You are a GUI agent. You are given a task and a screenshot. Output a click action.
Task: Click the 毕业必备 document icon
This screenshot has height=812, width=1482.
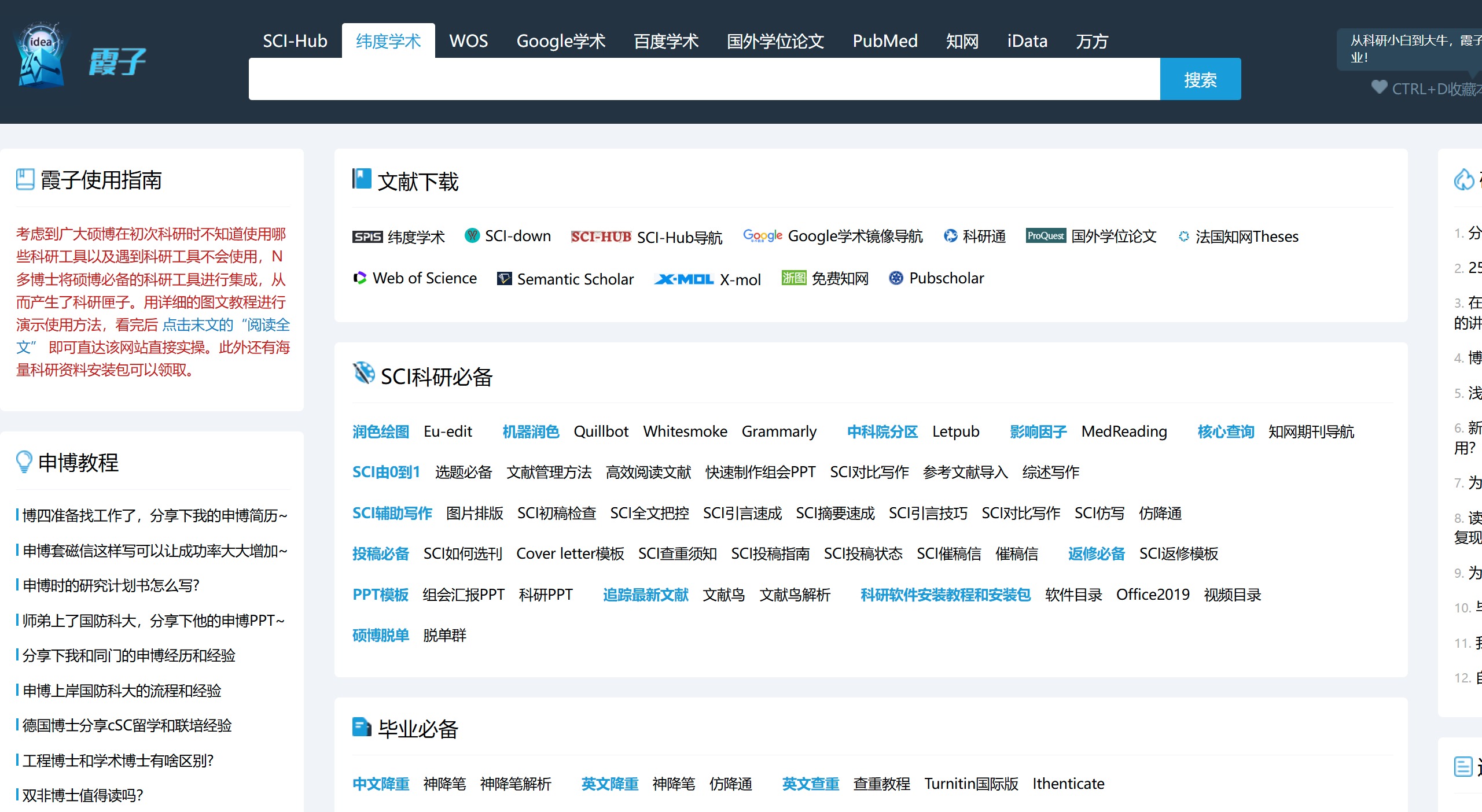(x=362, y=727)
